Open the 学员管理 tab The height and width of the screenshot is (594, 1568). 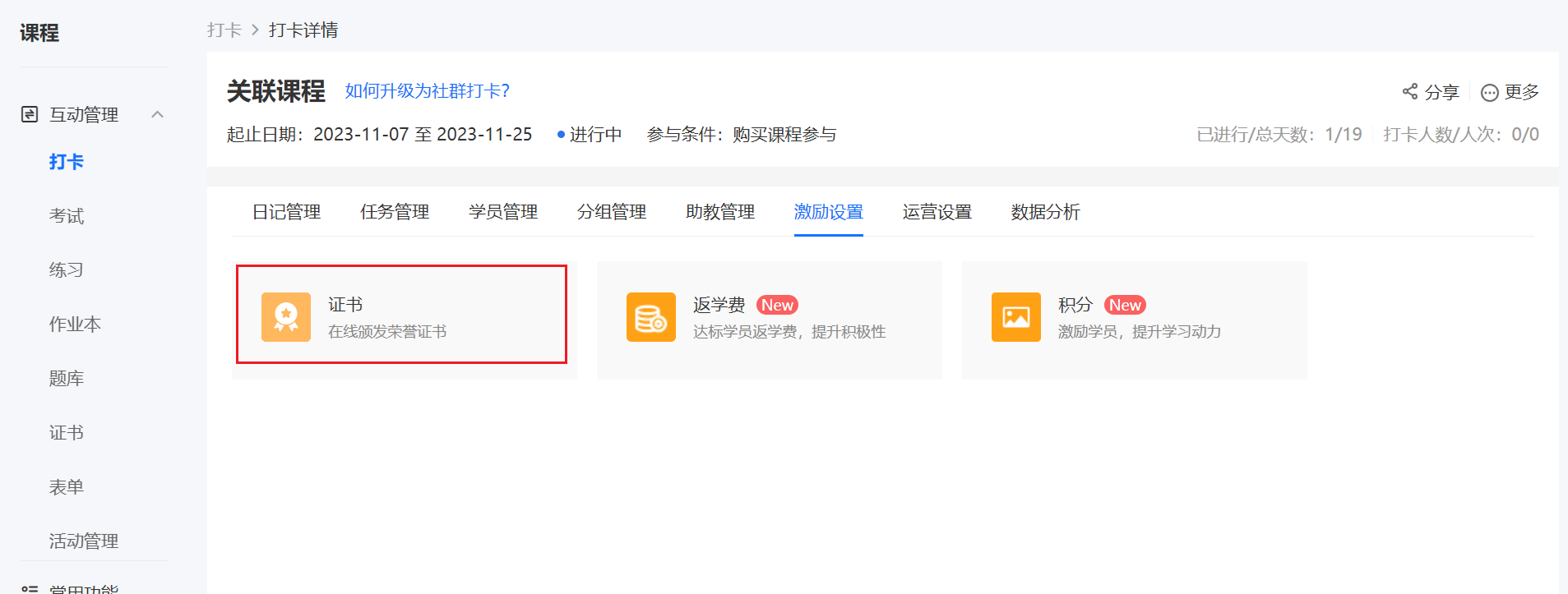click(503, 212)
